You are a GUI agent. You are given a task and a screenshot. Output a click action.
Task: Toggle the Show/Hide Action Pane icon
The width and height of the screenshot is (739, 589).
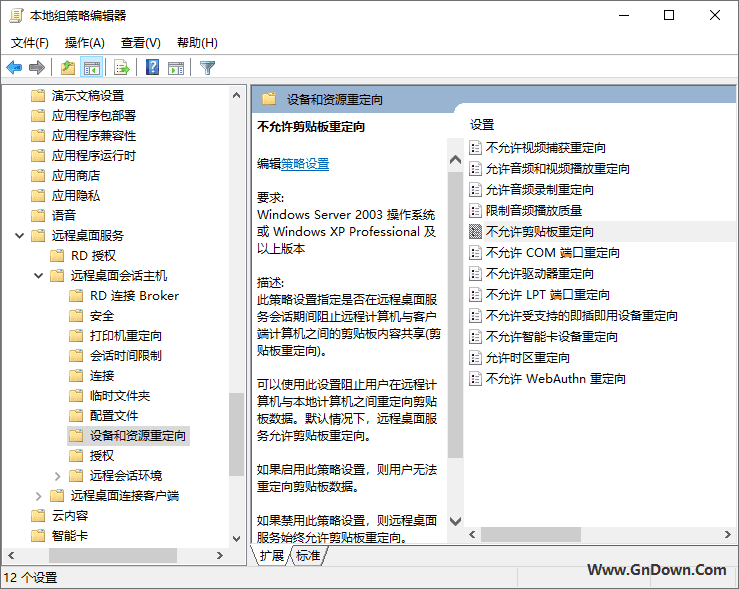pyautogui.click(x=176, y=68)
